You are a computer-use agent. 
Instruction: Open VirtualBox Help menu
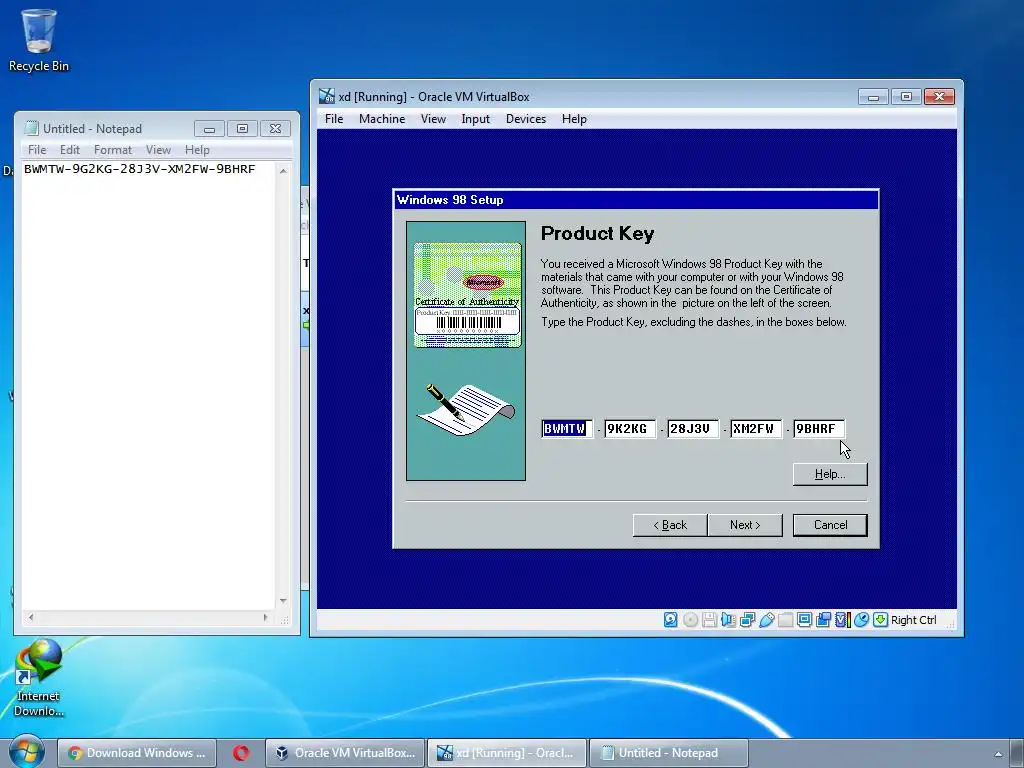(x=574, y=119)
